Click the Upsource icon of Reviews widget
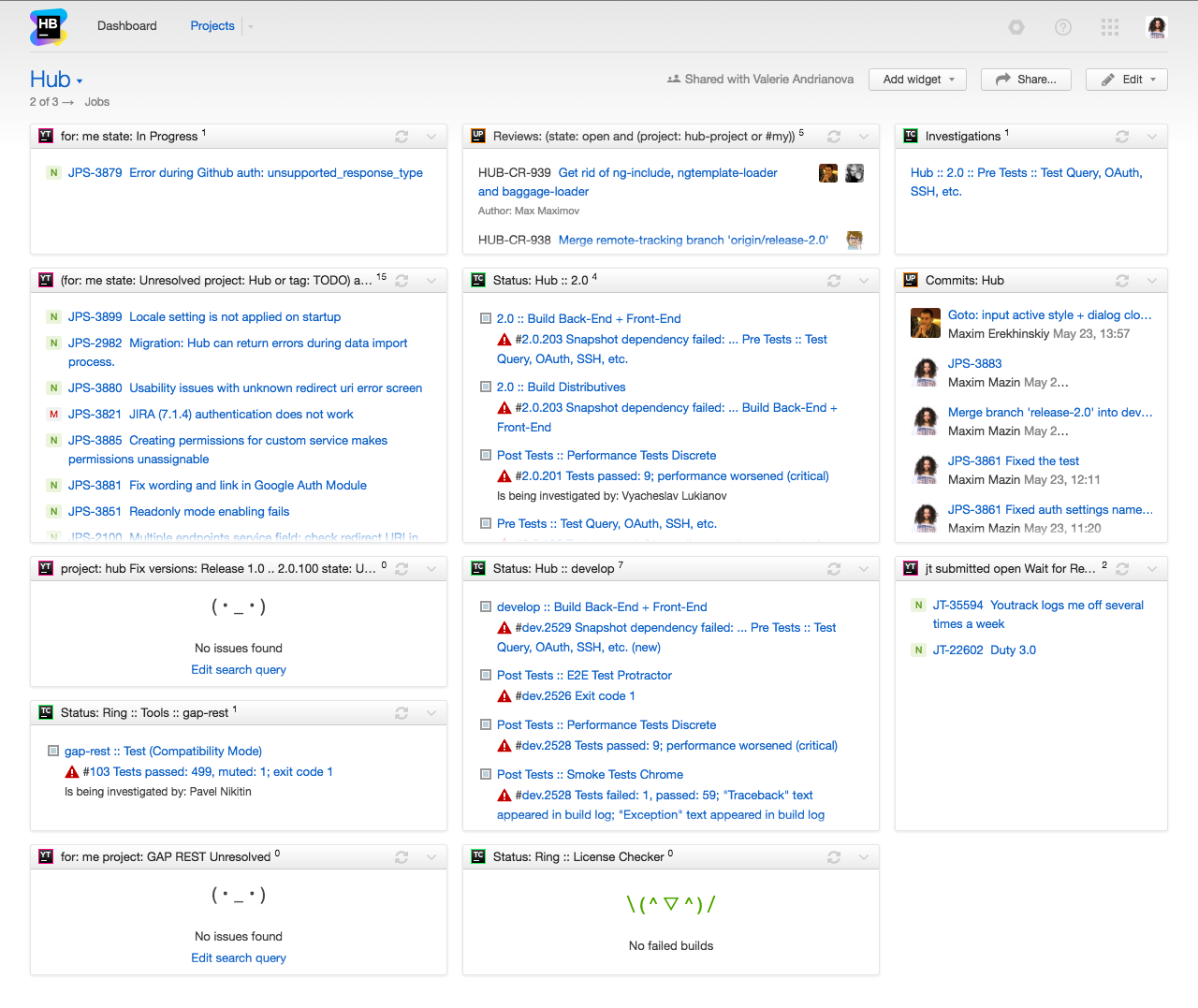This screenshot has height=1008, width=1198. pyautogui.click(x=478, y=136)
